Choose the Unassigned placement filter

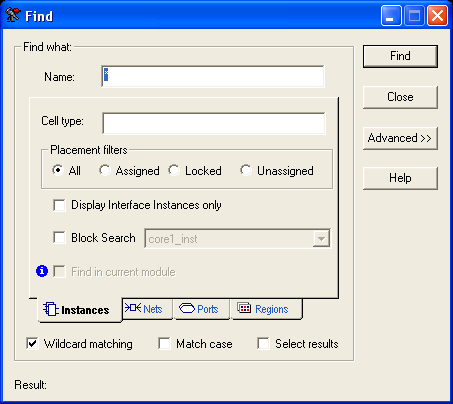tap(246, 170)
